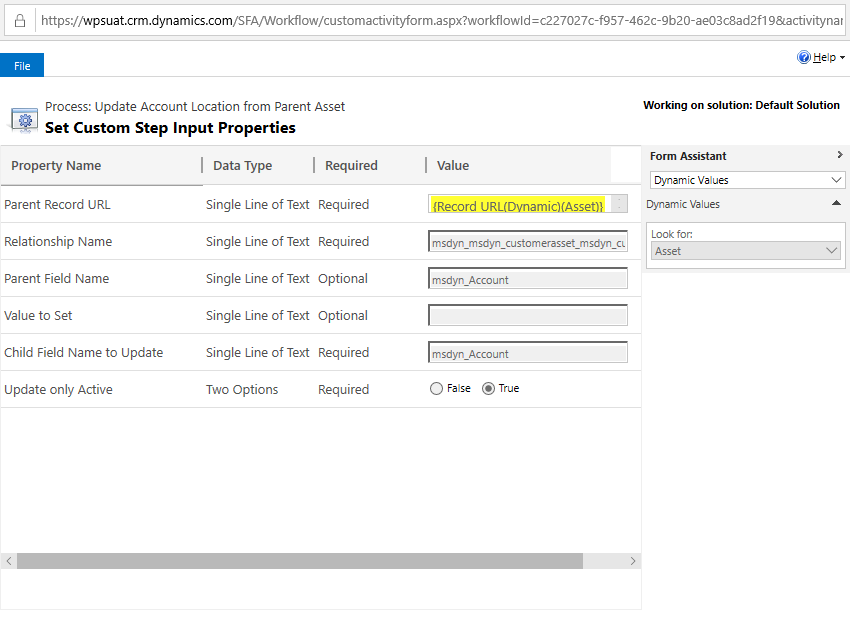Click the horizontal scrollbar left arrow
Image resolution: width=850 pixels, height=640 pixels.
coord(9,561)
